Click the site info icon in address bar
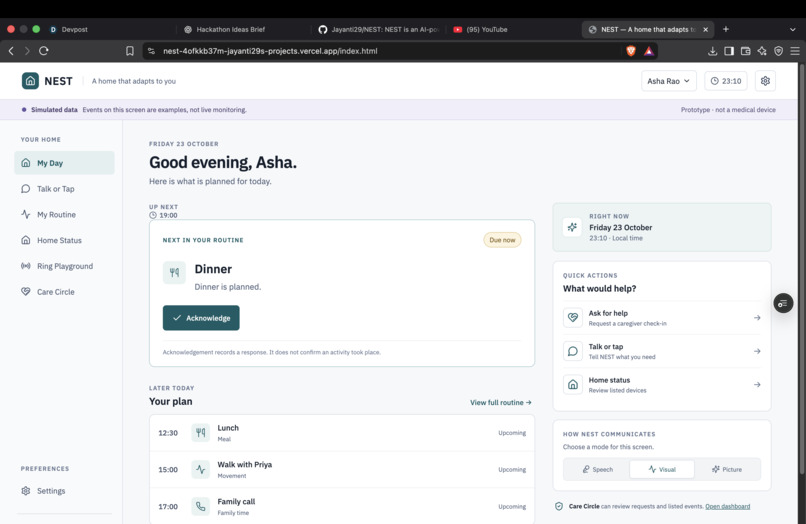 (151, 51)
